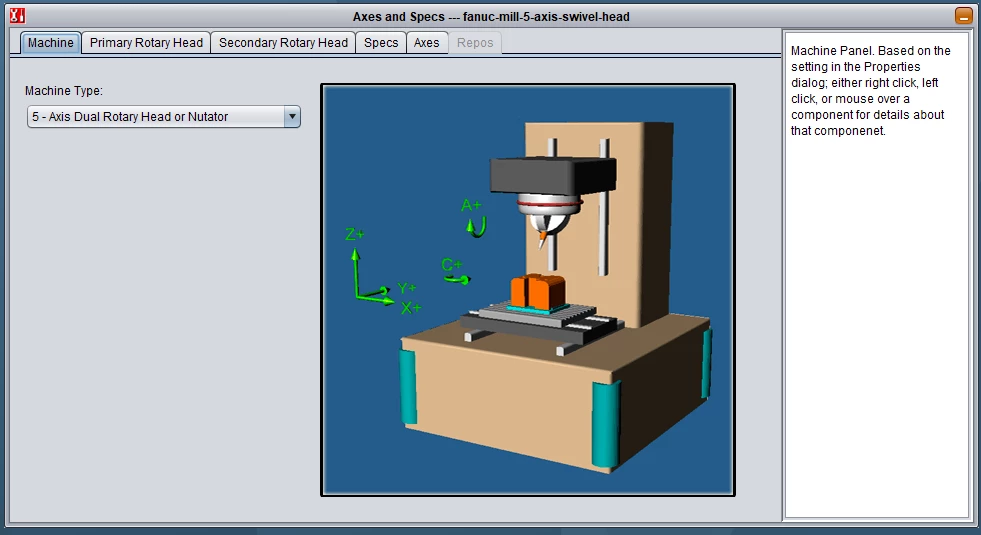The image size is (981, 535).
Task: Switch to the Machine tab
Action: pyautogui.click(x=50, y=43)
